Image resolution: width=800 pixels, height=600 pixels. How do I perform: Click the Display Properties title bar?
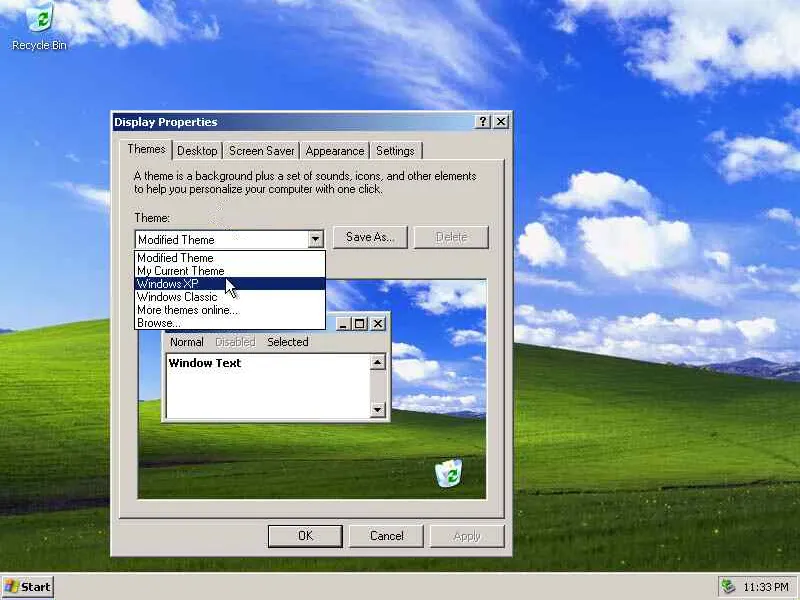click(293, 122)
